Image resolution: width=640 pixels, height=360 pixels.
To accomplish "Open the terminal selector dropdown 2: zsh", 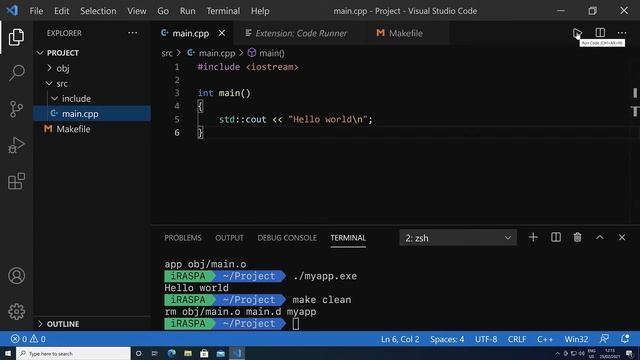I will coord(458,238).
